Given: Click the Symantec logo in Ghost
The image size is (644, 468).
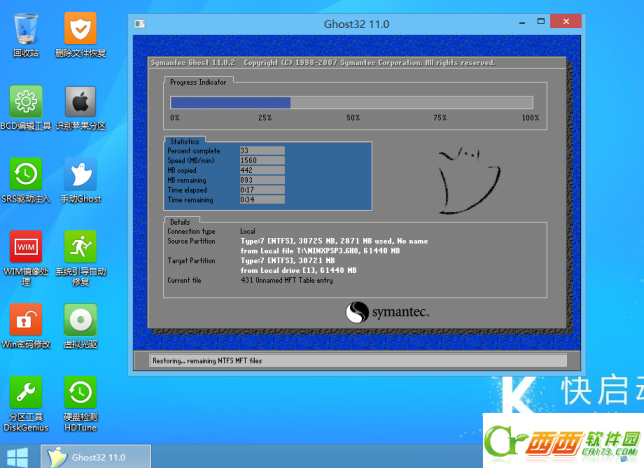Looking at the screenshot, I should (x=387, y=312).
